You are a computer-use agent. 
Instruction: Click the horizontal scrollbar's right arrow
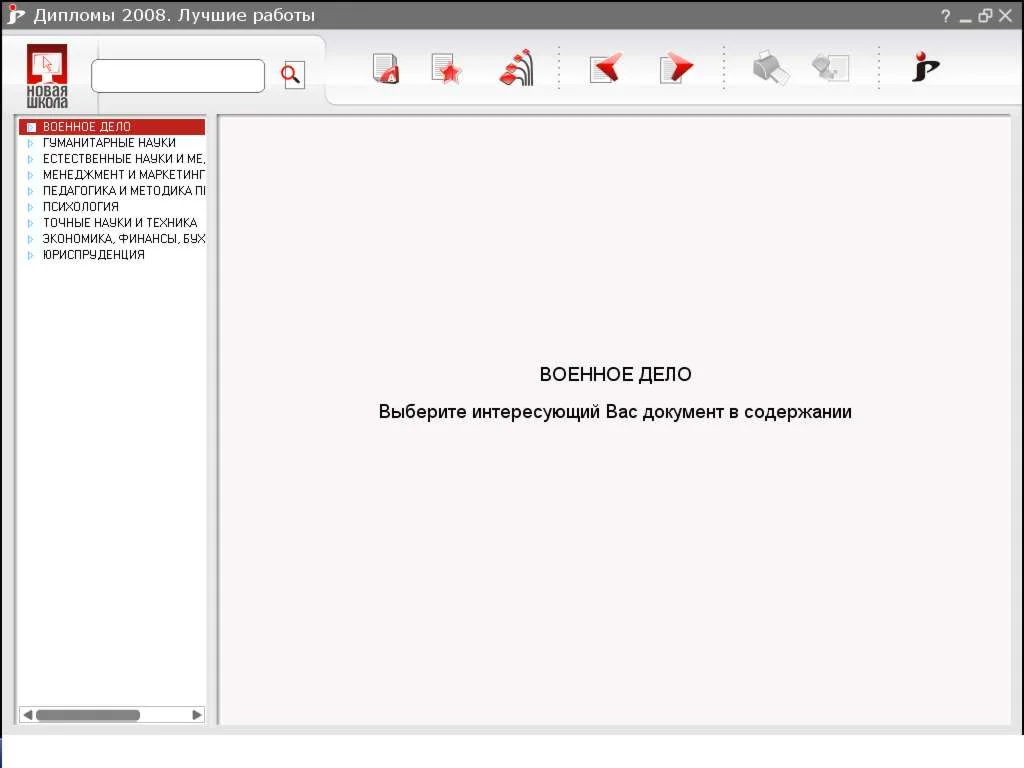(197, 714)
